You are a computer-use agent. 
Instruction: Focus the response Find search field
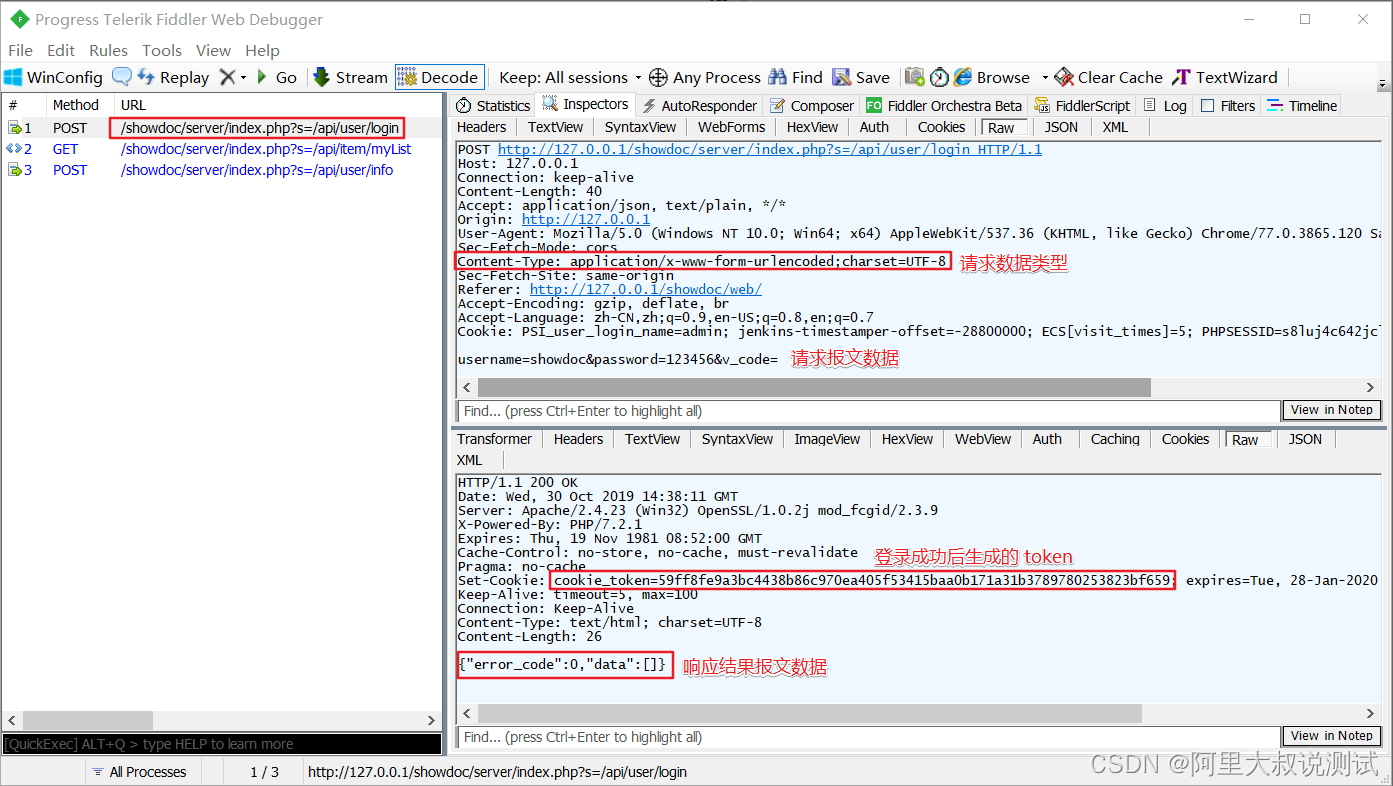tap(869, 737)
